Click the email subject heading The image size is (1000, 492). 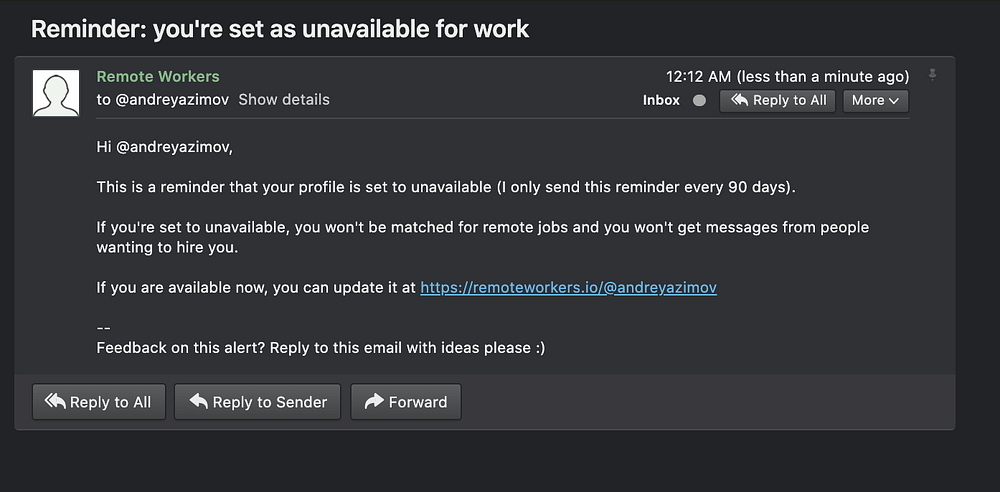pyautogui.click(x=280, y=28)
